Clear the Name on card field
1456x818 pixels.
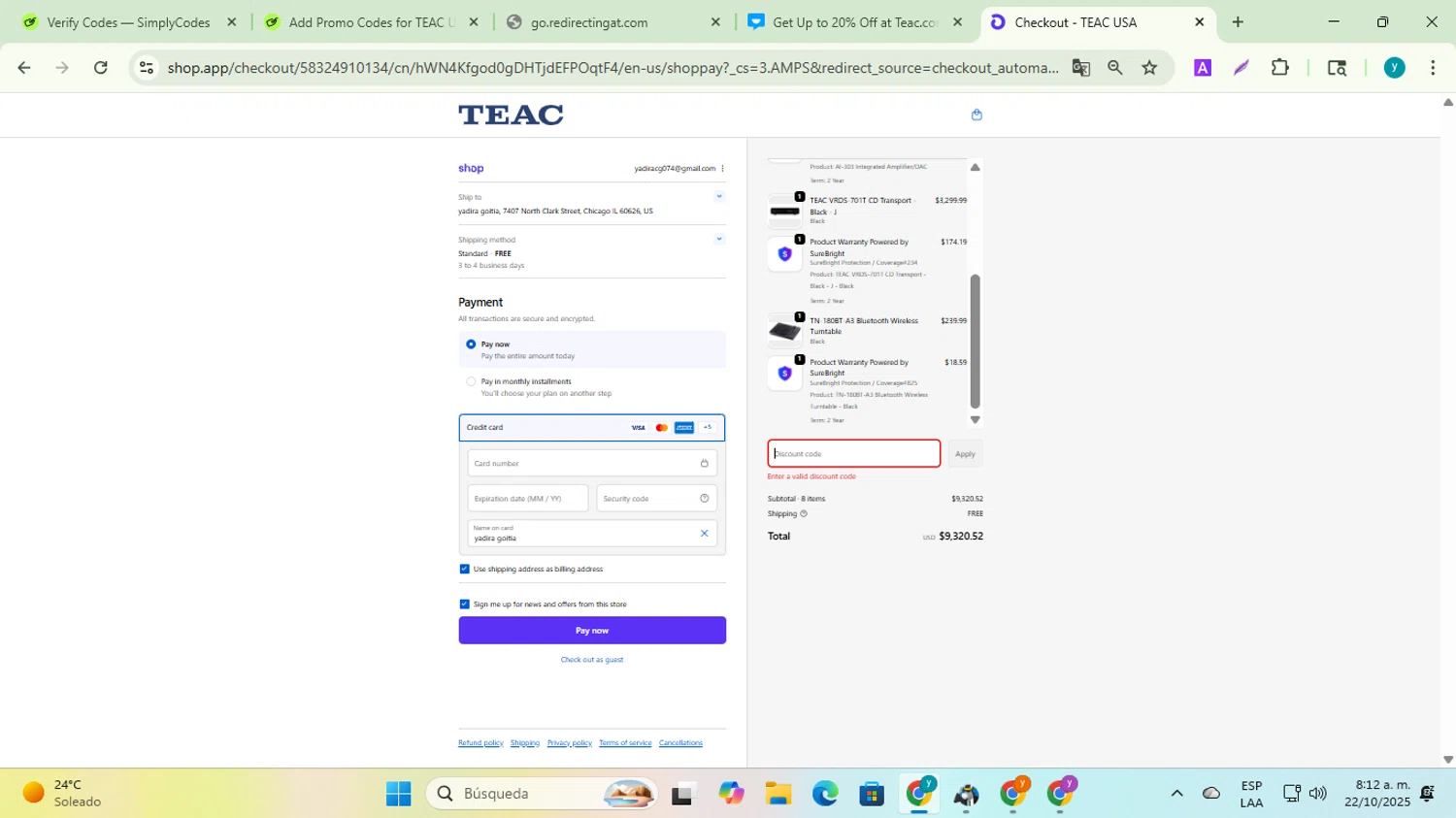[x=705, y=533]
